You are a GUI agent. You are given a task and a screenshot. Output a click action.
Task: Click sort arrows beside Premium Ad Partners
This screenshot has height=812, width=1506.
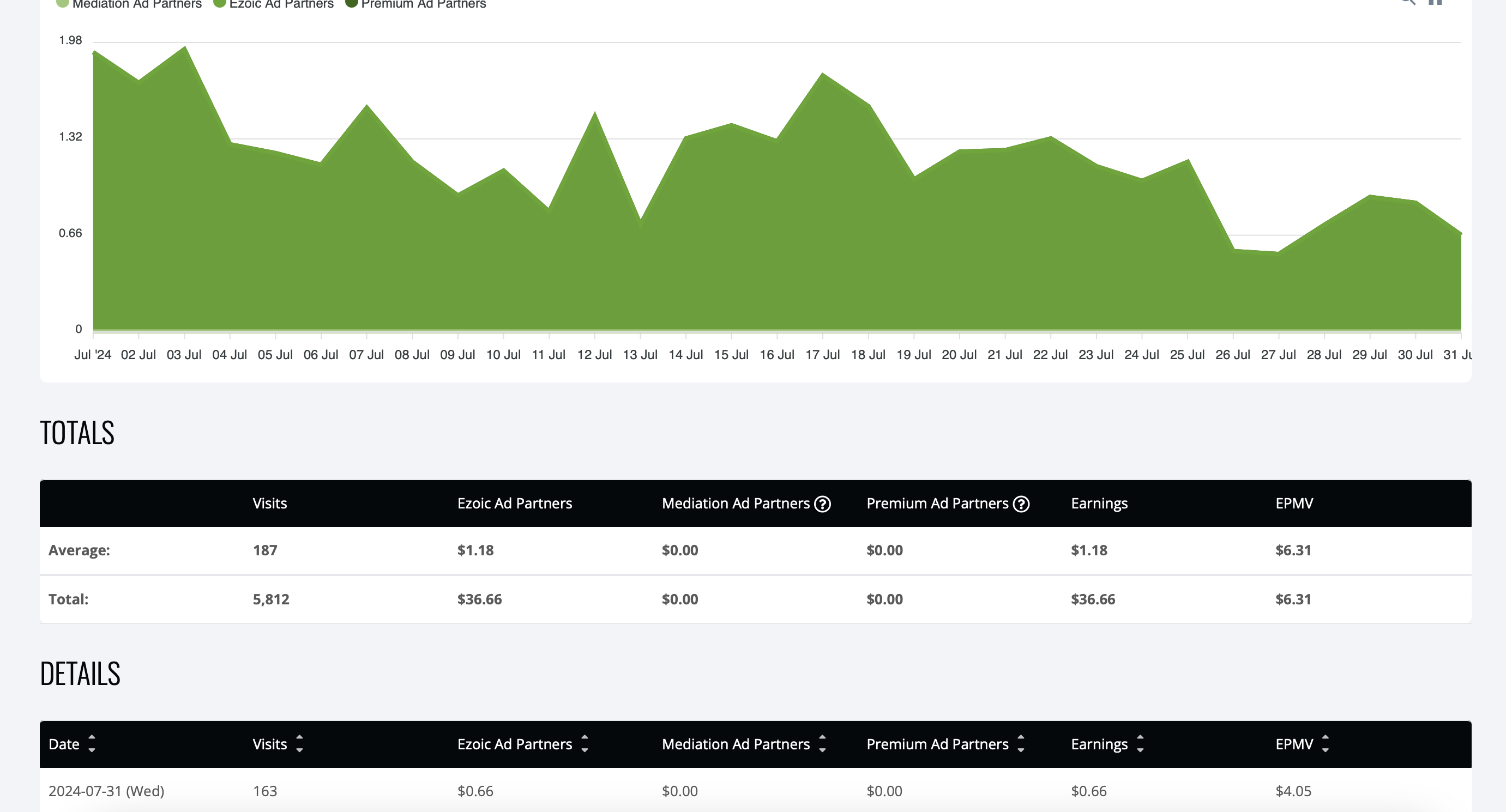pos(1021,744)
